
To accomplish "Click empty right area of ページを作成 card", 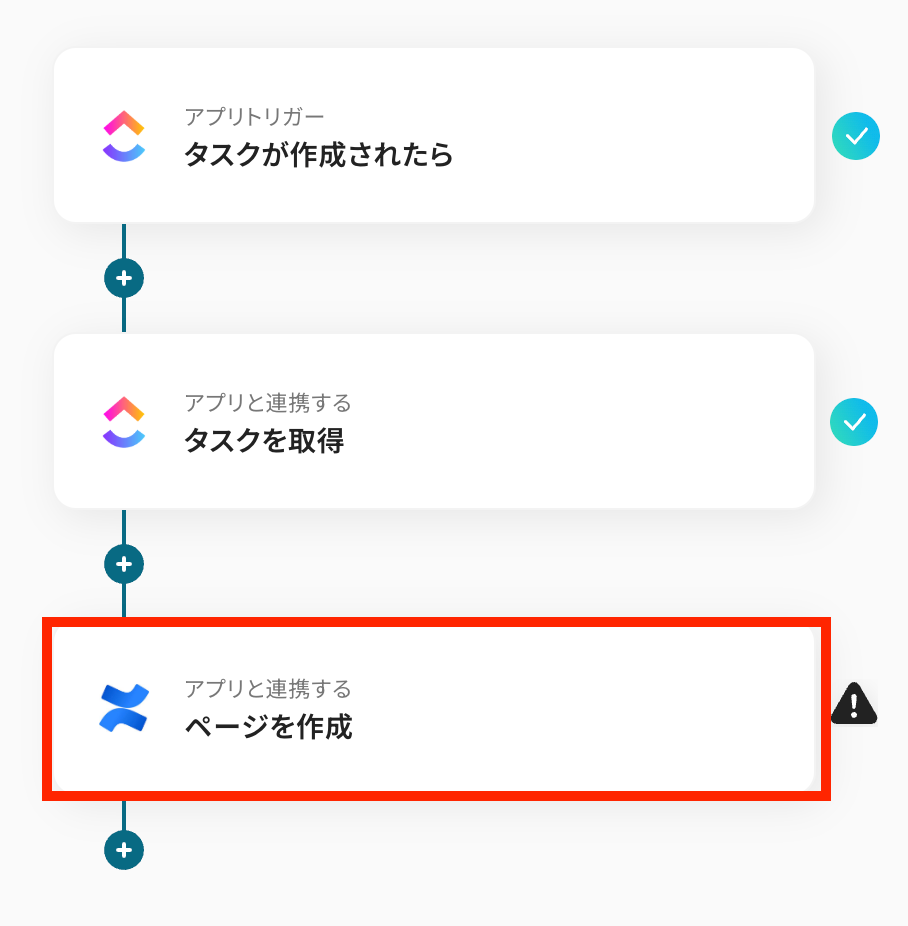I will (x=650, y=708).
